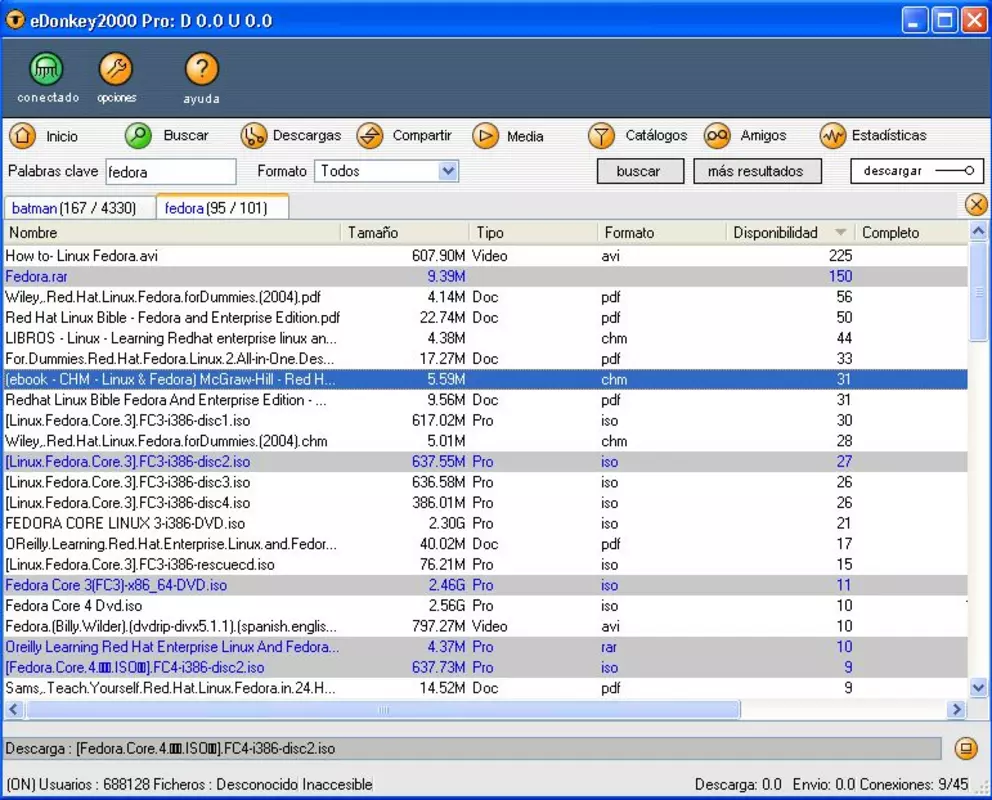Click the orange icon beside Descarga bar
This screenshot has width=992, height=800.
coord(965,748)
